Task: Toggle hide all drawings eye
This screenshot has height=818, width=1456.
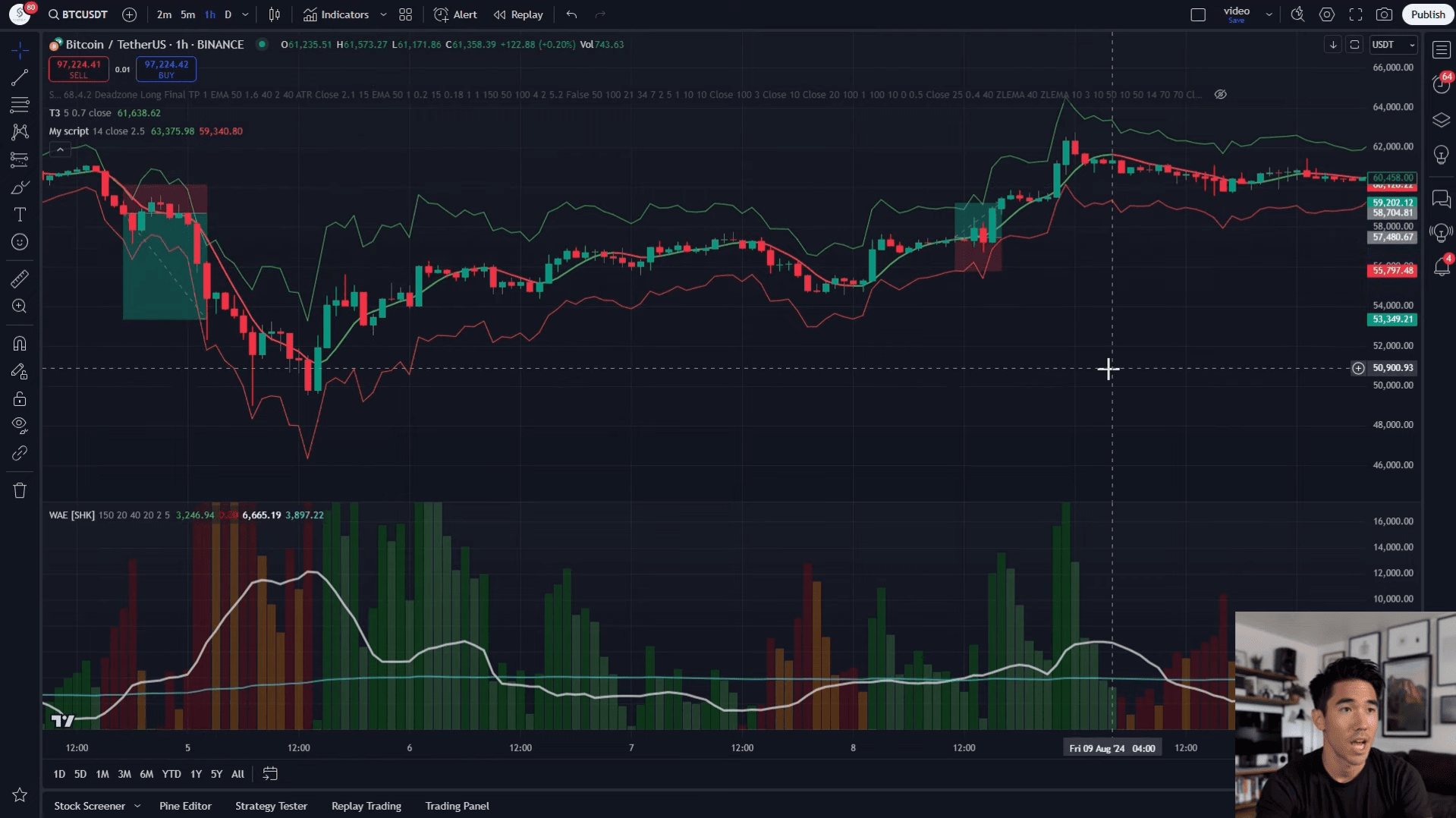Action: click(x=20, y=424)
